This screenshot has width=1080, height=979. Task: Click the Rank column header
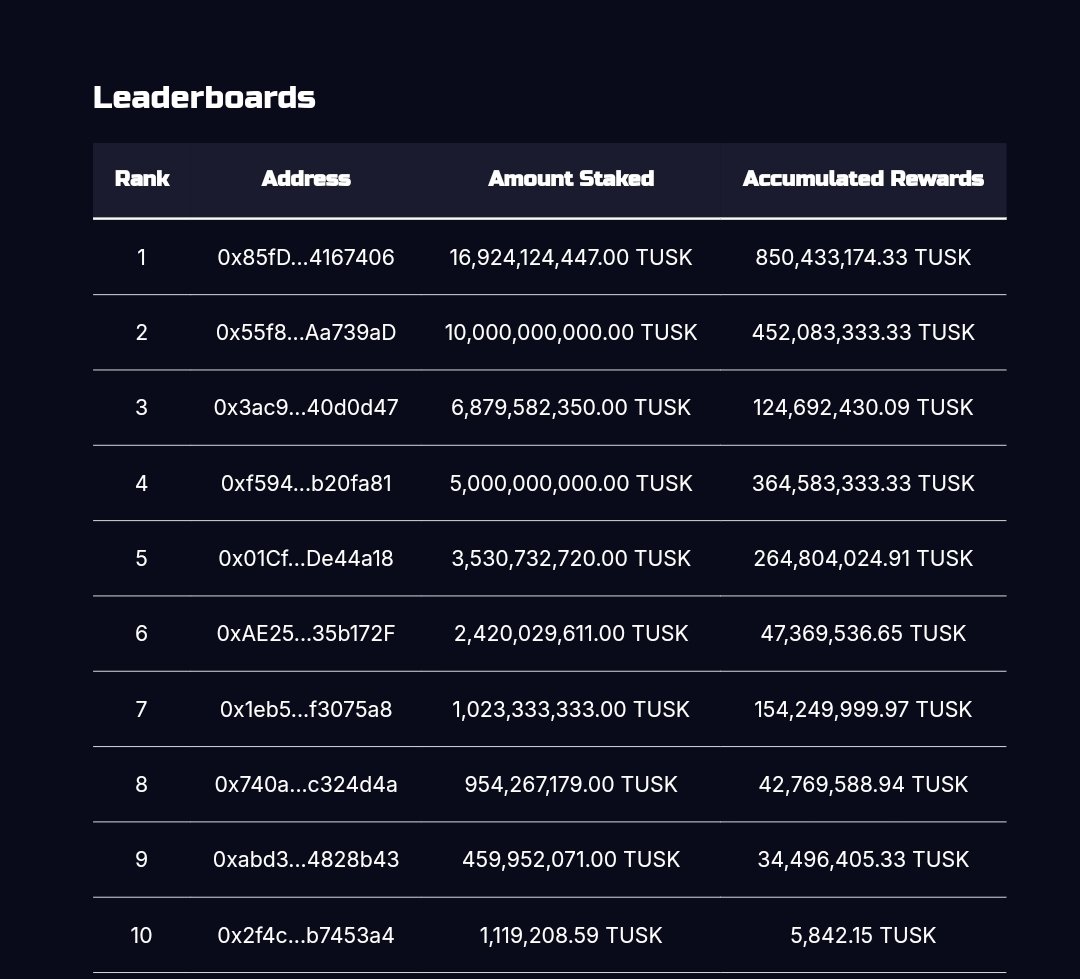click(x=142, y=178)
